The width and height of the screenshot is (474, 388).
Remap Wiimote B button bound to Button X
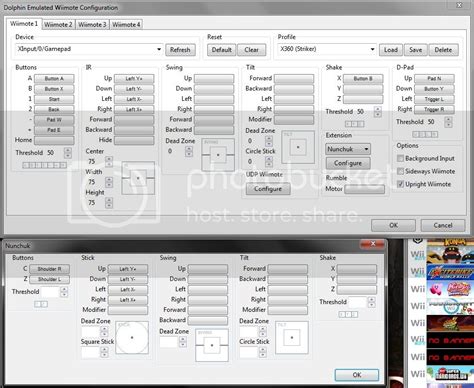click(x=54, y=89)
